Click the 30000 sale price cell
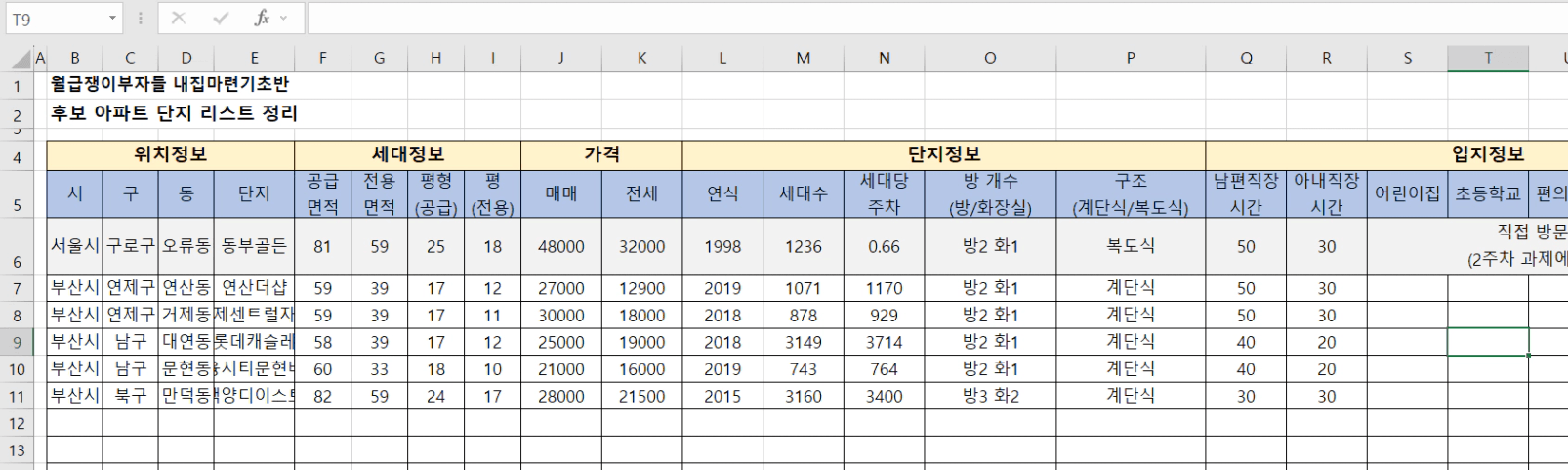 click(x=561, y=316)
